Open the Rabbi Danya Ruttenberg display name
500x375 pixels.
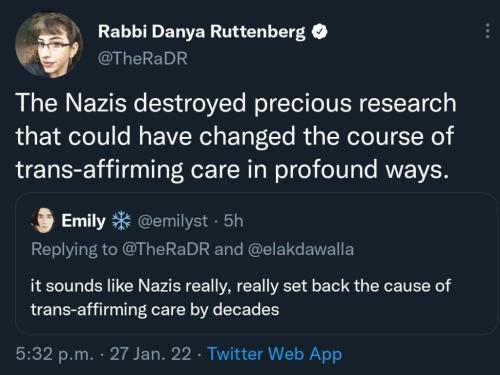pyautogui.click(x=201, y=32)
